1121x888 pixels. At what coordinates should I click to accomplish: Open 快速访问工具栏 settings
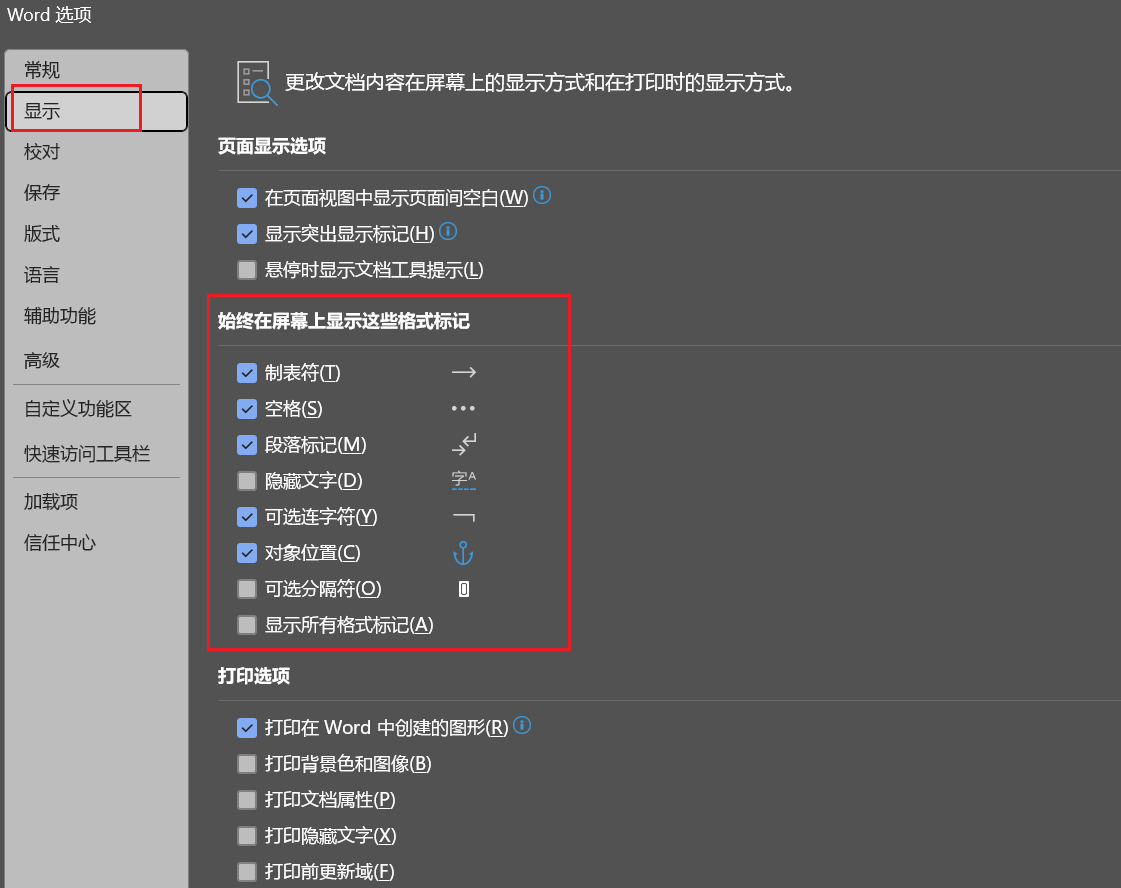87,454
